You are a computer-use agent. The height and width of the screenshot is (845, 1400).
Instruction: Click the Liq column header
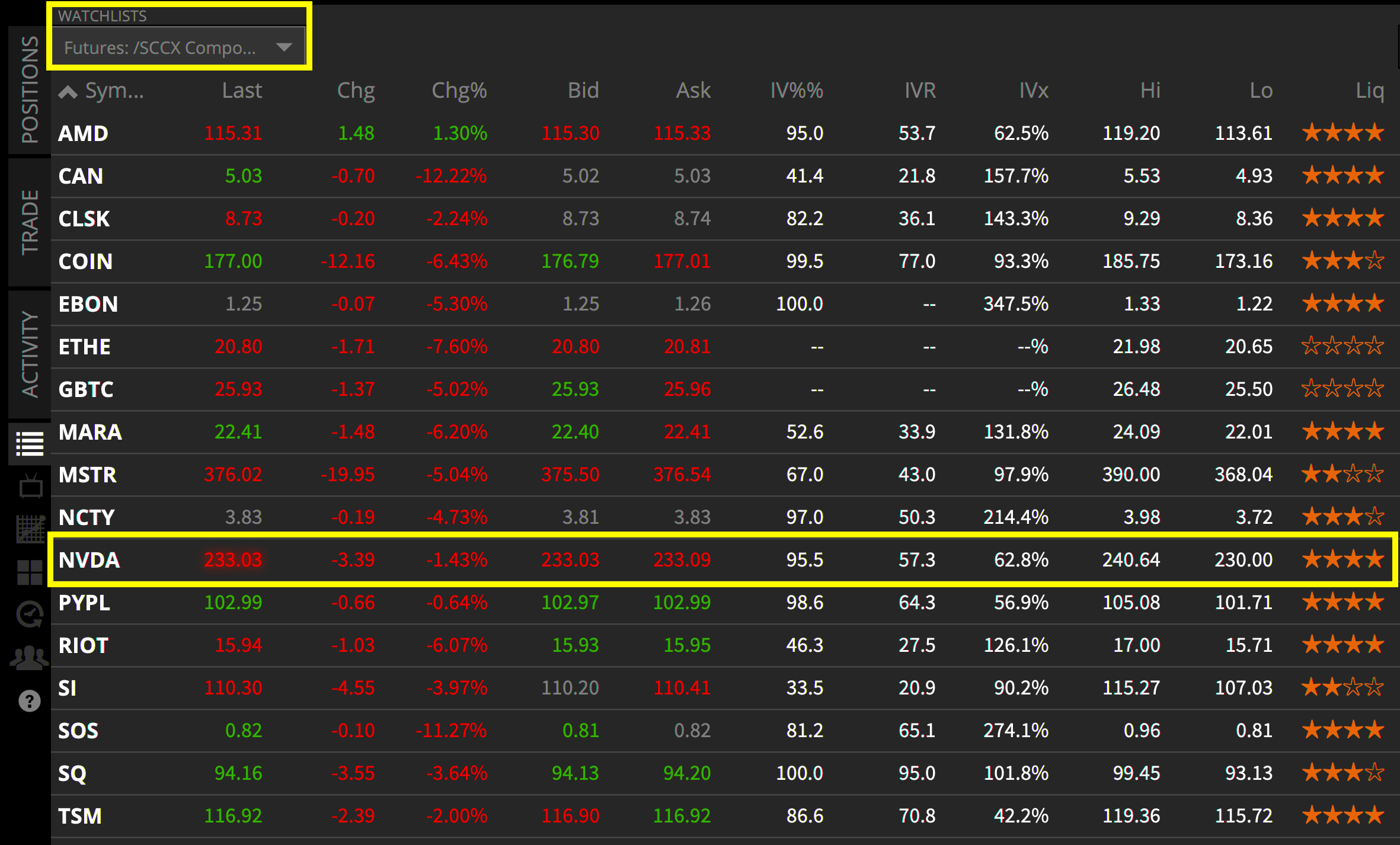point(1369,91)
